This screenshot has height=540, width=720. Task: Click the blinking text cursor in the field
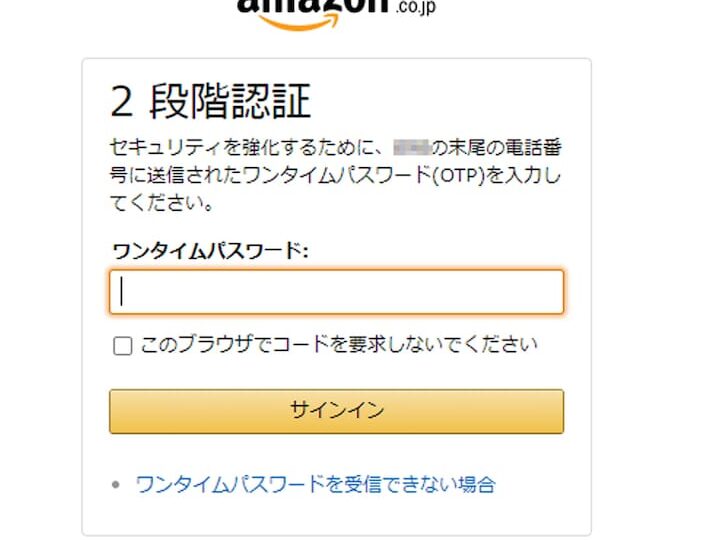tap(122, 292)
